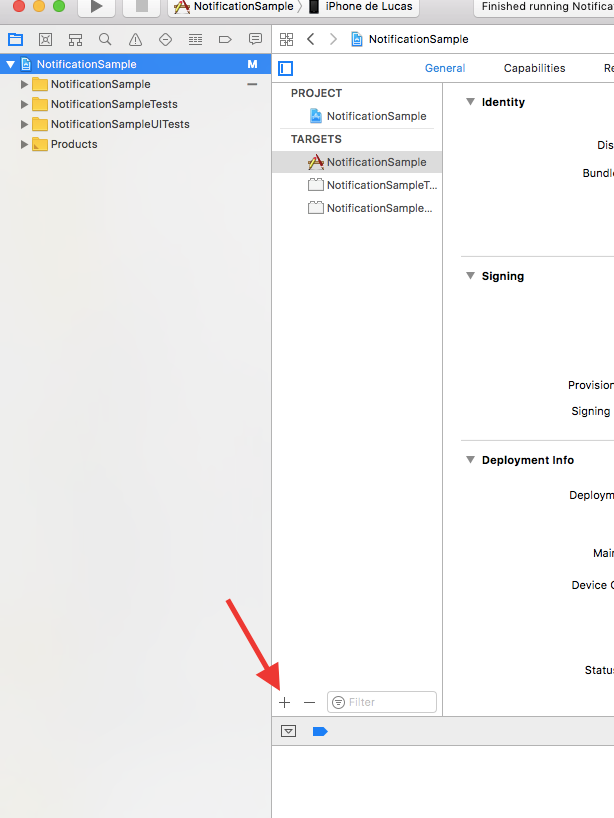The image size is (614, 818).
Task: Click the M source control status badge
Action: point(252,64)
